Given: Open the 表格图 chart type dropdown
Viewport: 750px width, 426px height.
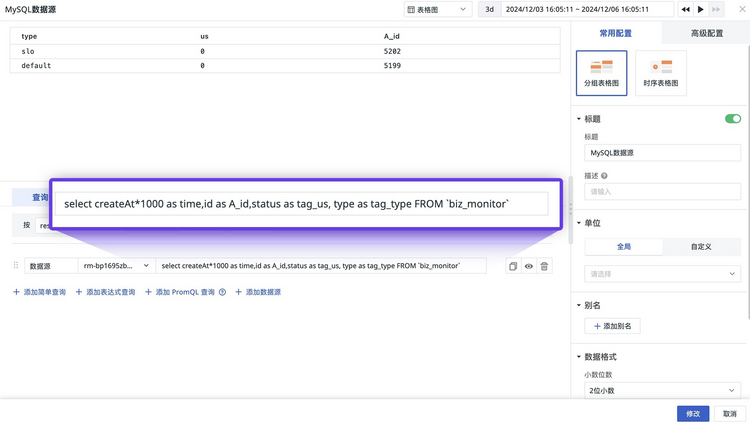Looking at the screenshot, I should (437, 10).
